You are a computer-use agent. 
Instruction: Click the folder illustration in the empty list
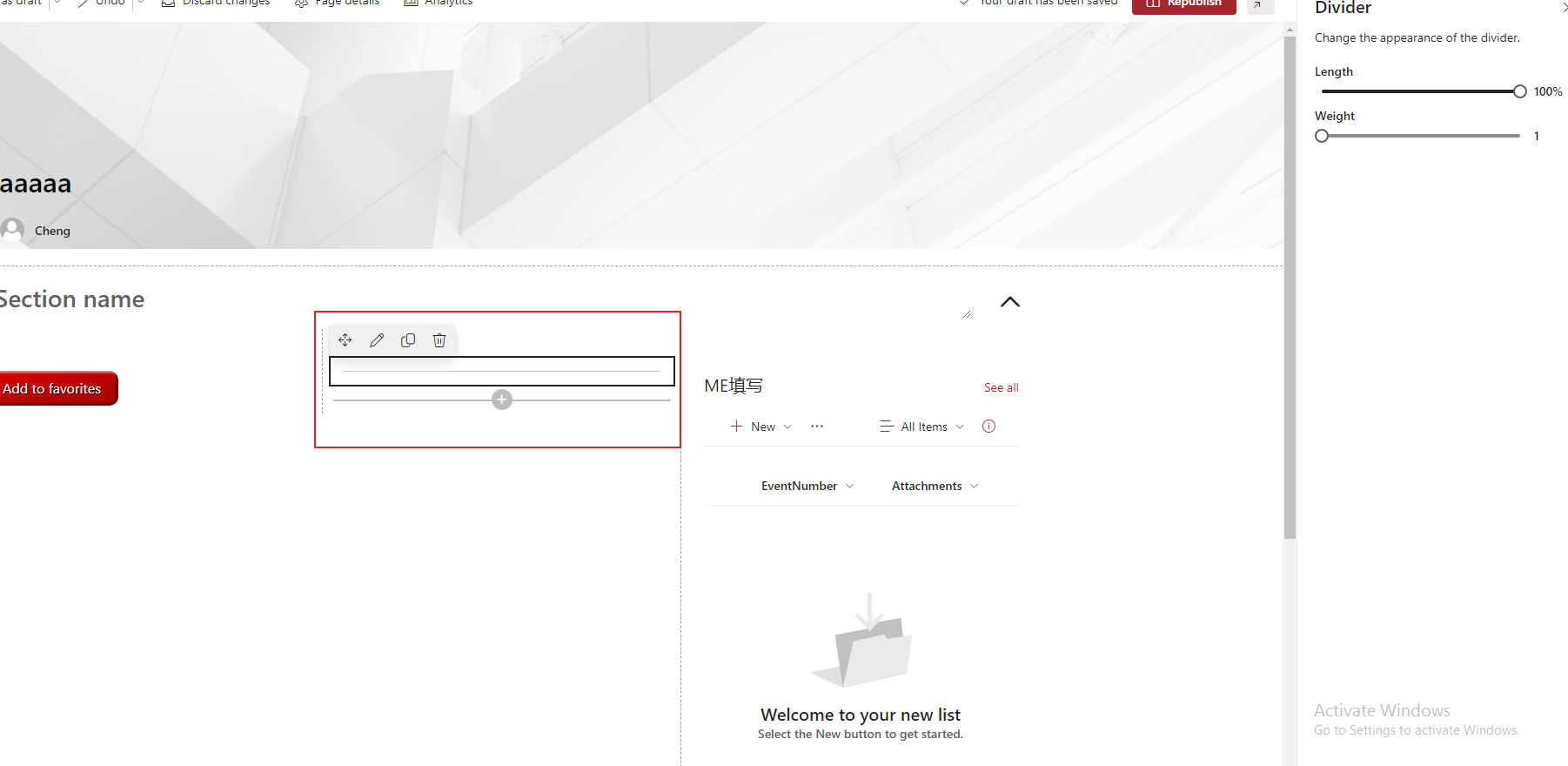[861, 641]
